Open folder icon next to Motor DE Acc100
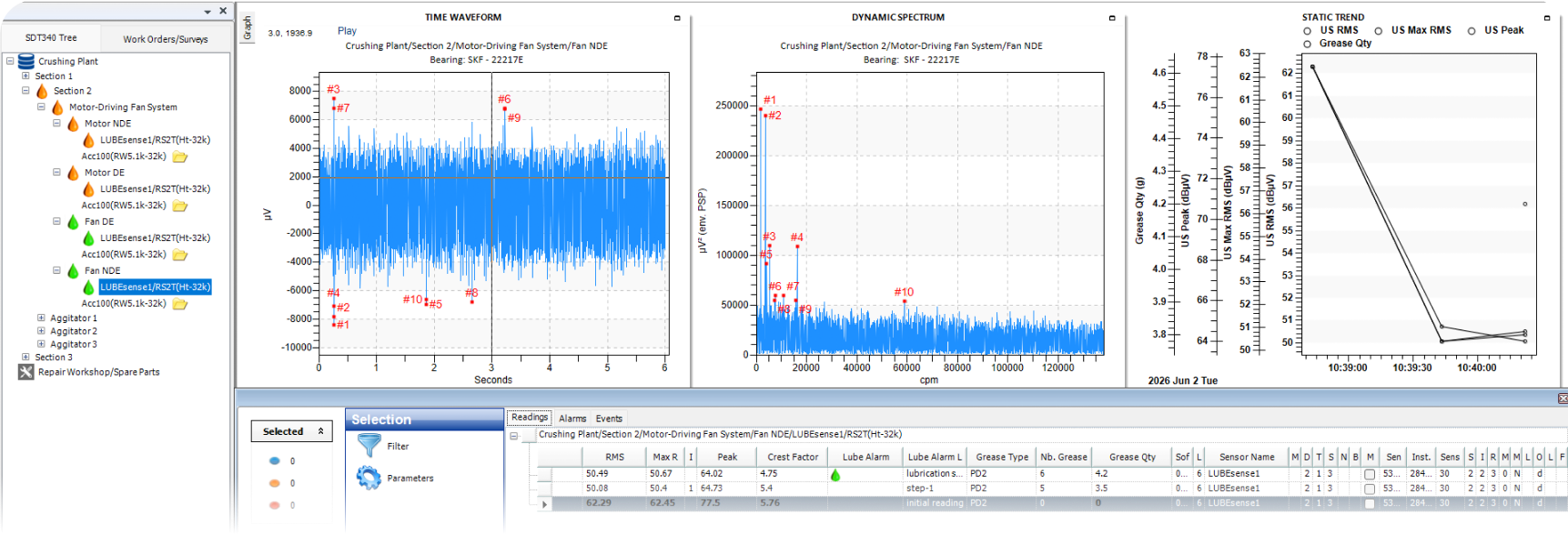Image resolution: width=1568 pixels, height=555 pixels. click(x=180, y=206)
